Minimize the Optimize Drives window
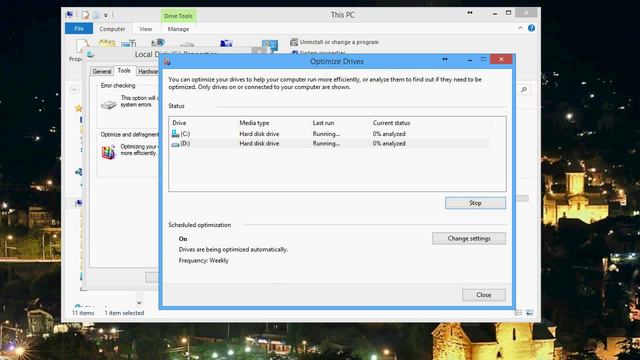The width and height of the screenshot is (640, 360). click(x=470, y=60)
